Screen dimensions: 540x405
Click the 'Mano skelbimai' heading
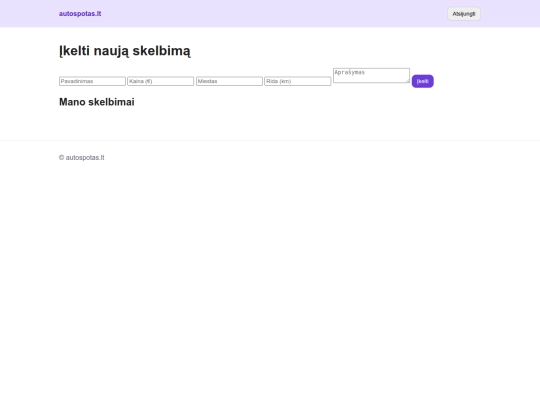coord(97,102)
